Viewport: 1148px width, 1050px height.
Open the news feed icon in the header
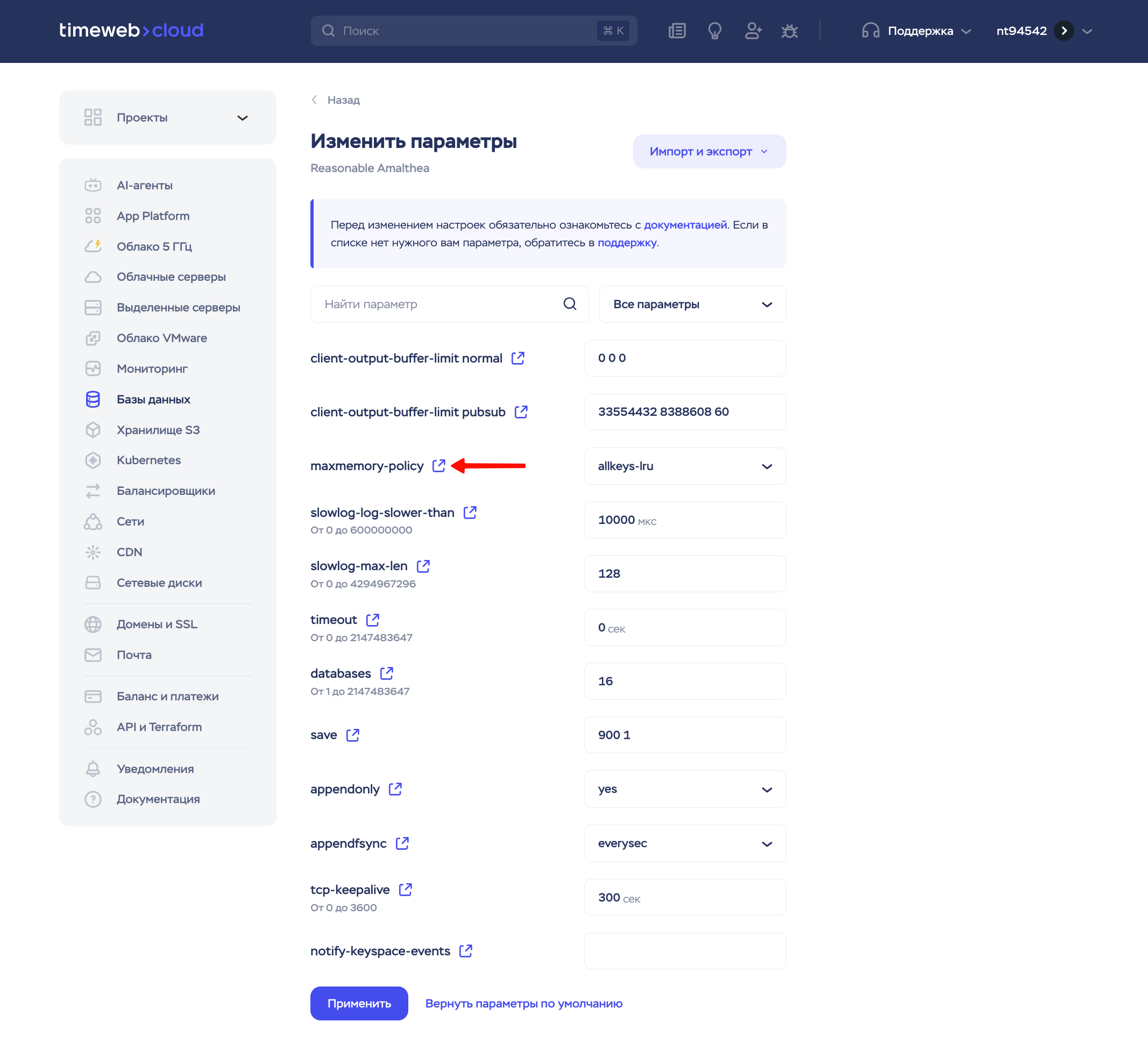[677, 31]
